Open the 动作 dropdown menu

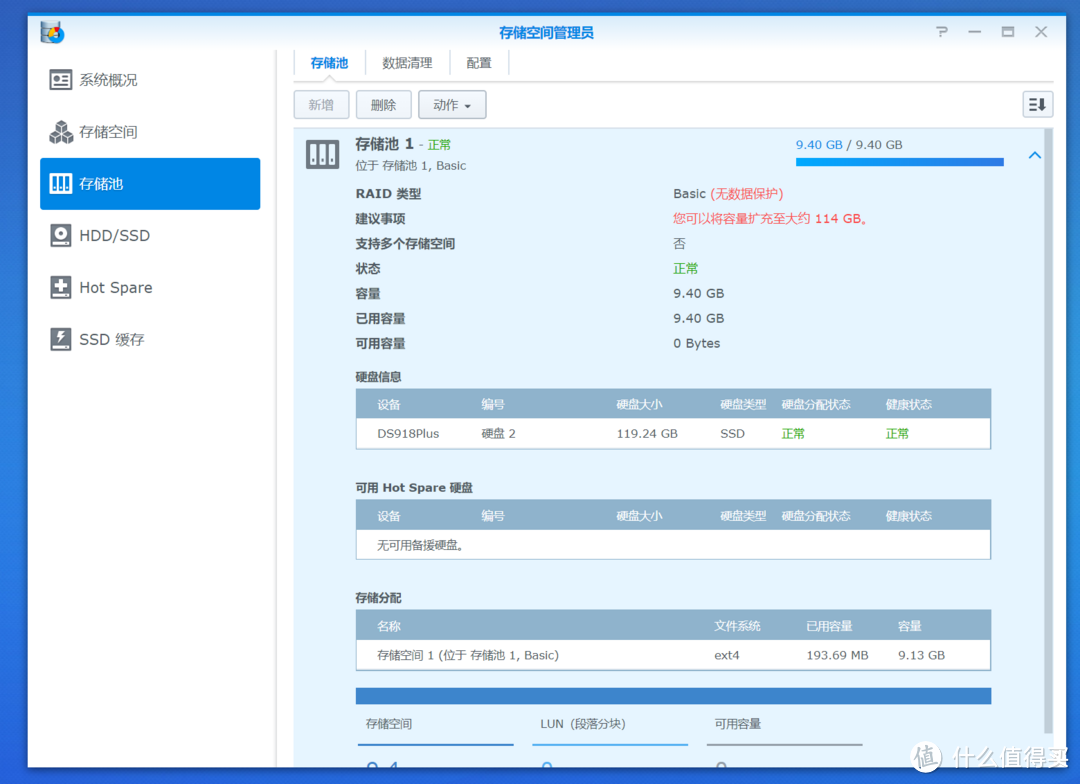[452, 105]
